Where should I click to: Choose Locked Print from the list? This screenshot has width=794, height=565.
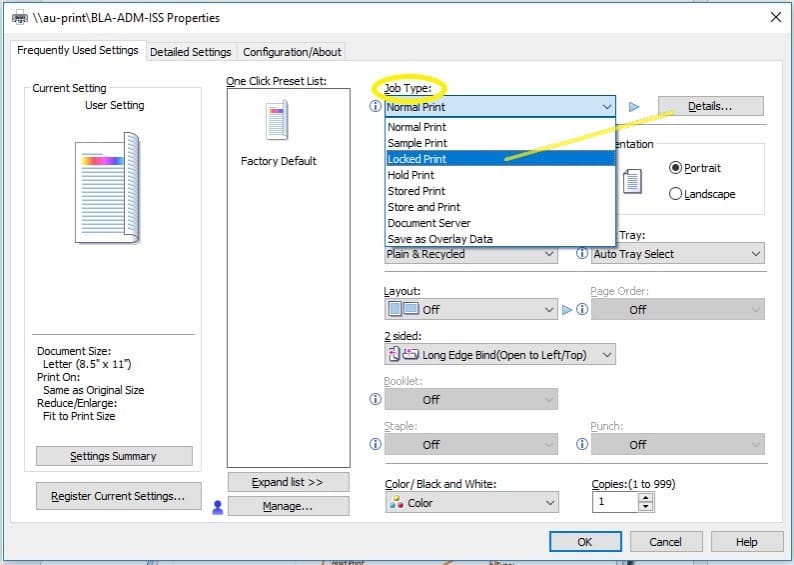tap(500, 158)
